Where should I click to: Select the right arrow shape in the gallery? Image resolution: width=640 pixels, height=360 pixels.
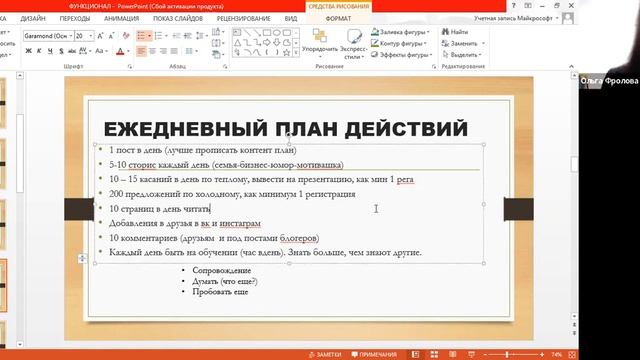(x=267, y=42)
